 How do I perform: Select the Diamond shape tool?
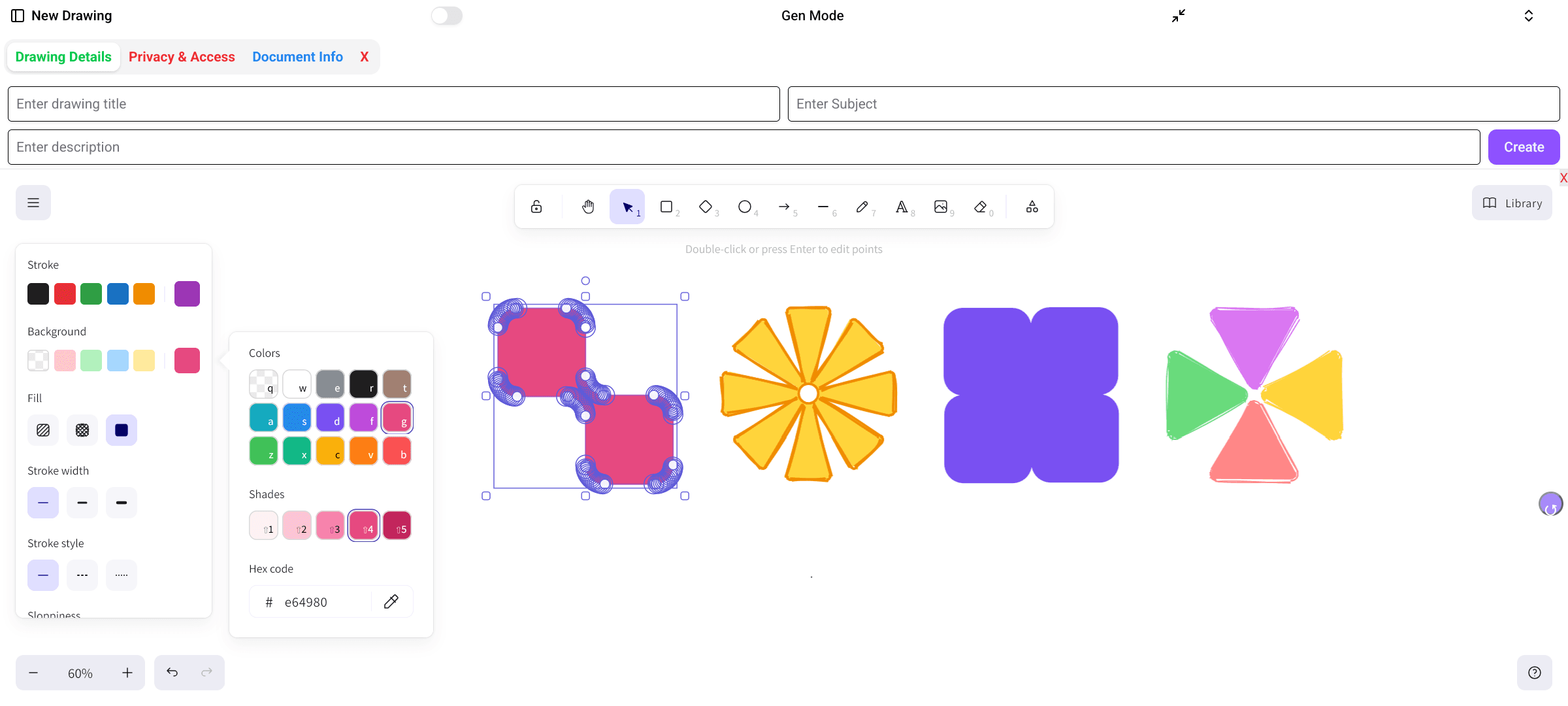706,207
